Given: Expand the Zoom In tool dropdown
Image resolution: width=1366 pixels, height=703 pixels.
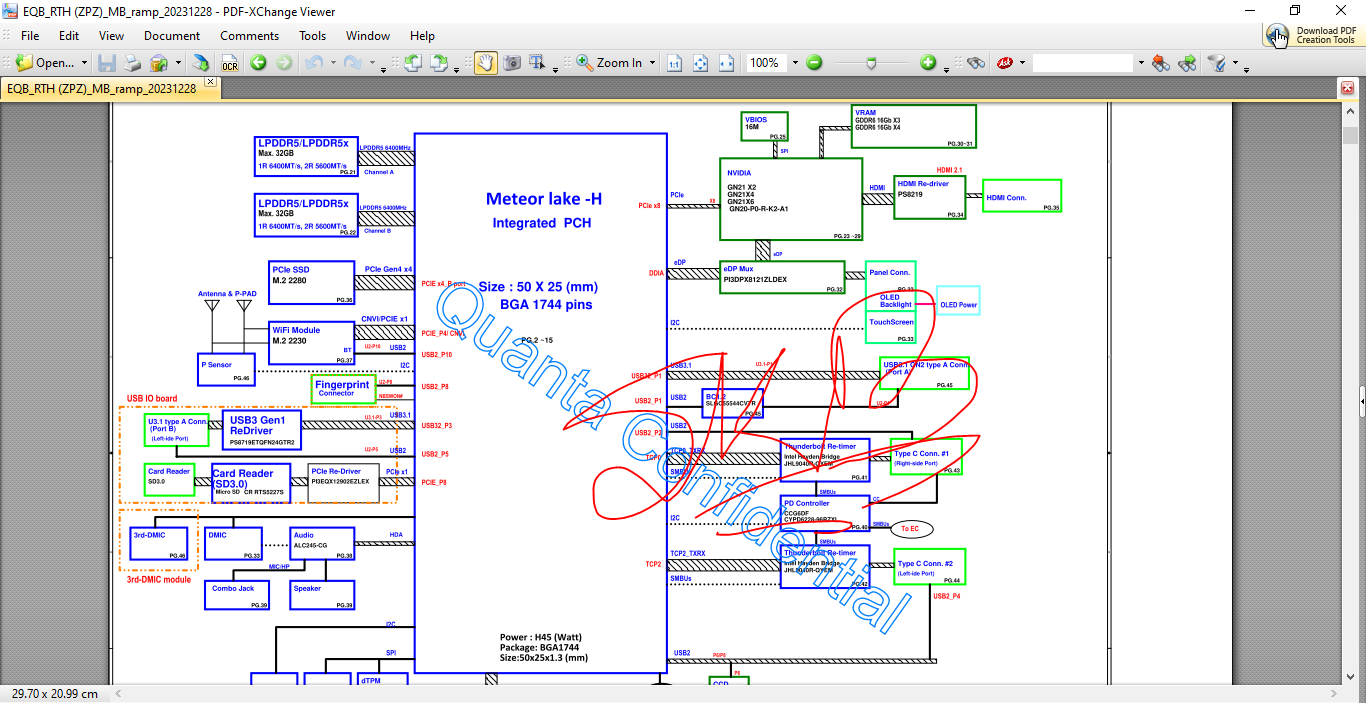Looking at the screenshot, I should tap(652, 63).
